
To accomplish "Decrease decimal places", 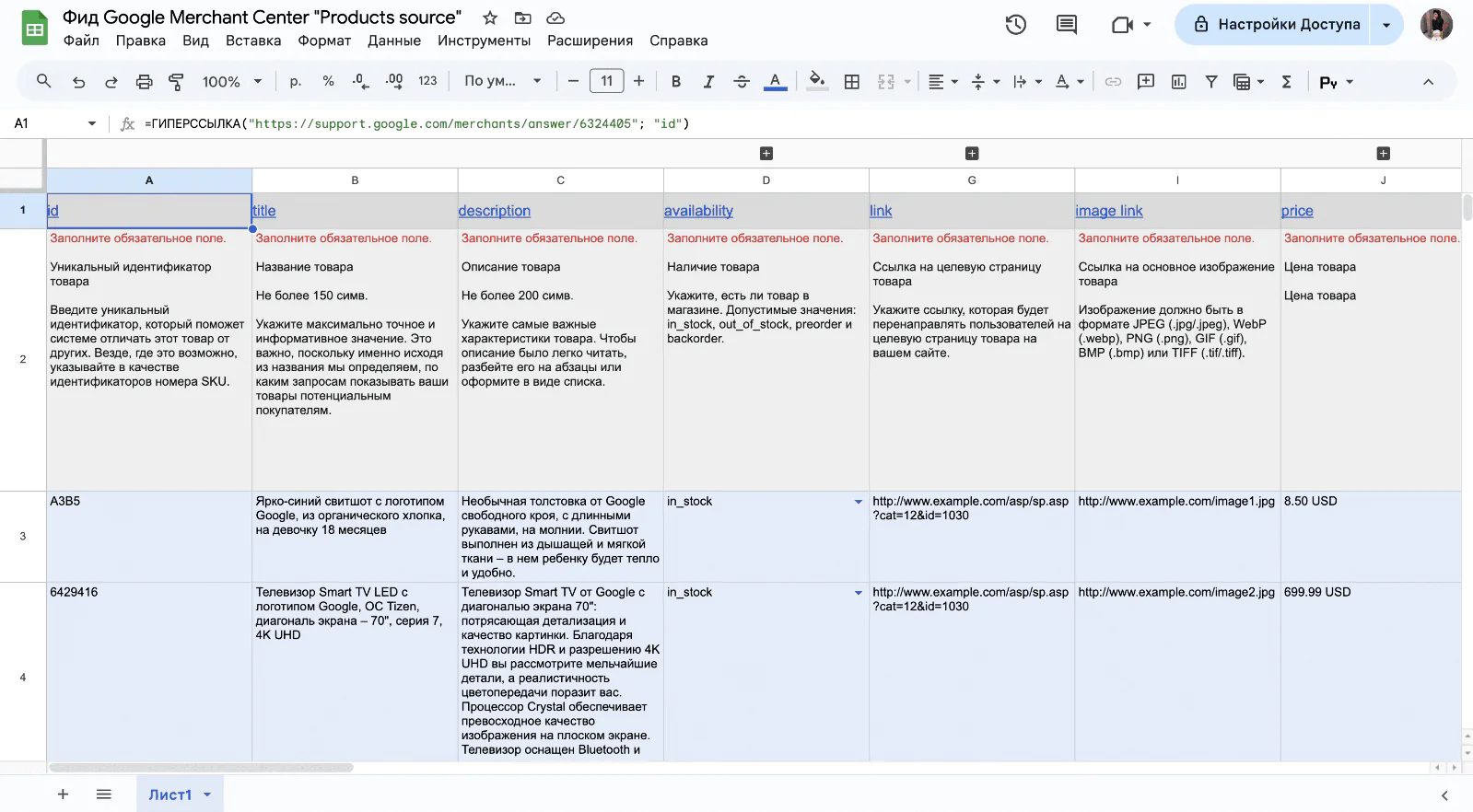I will click(360, 82).
